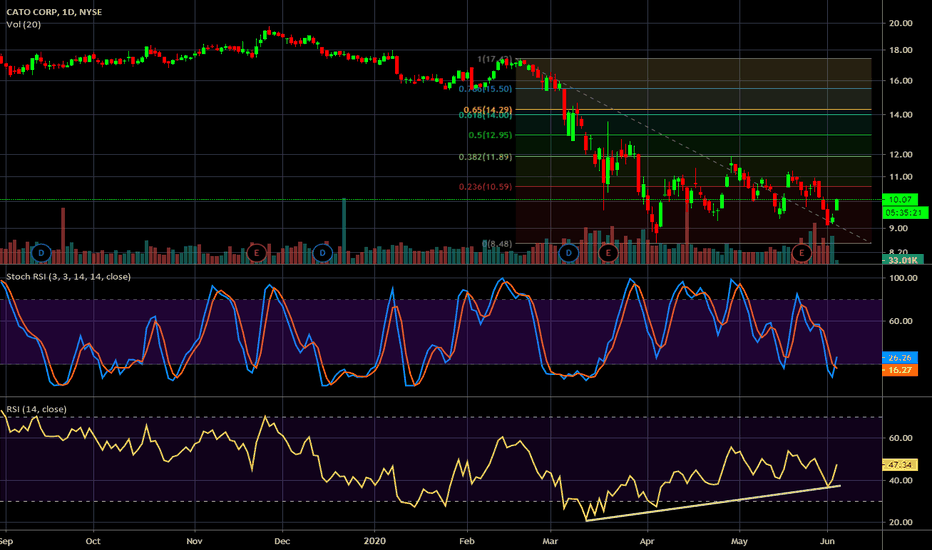The image size is (932, 550).
Task: Select the Fibonacci 0.65(14.29) level label
Action: pos(487,109)
